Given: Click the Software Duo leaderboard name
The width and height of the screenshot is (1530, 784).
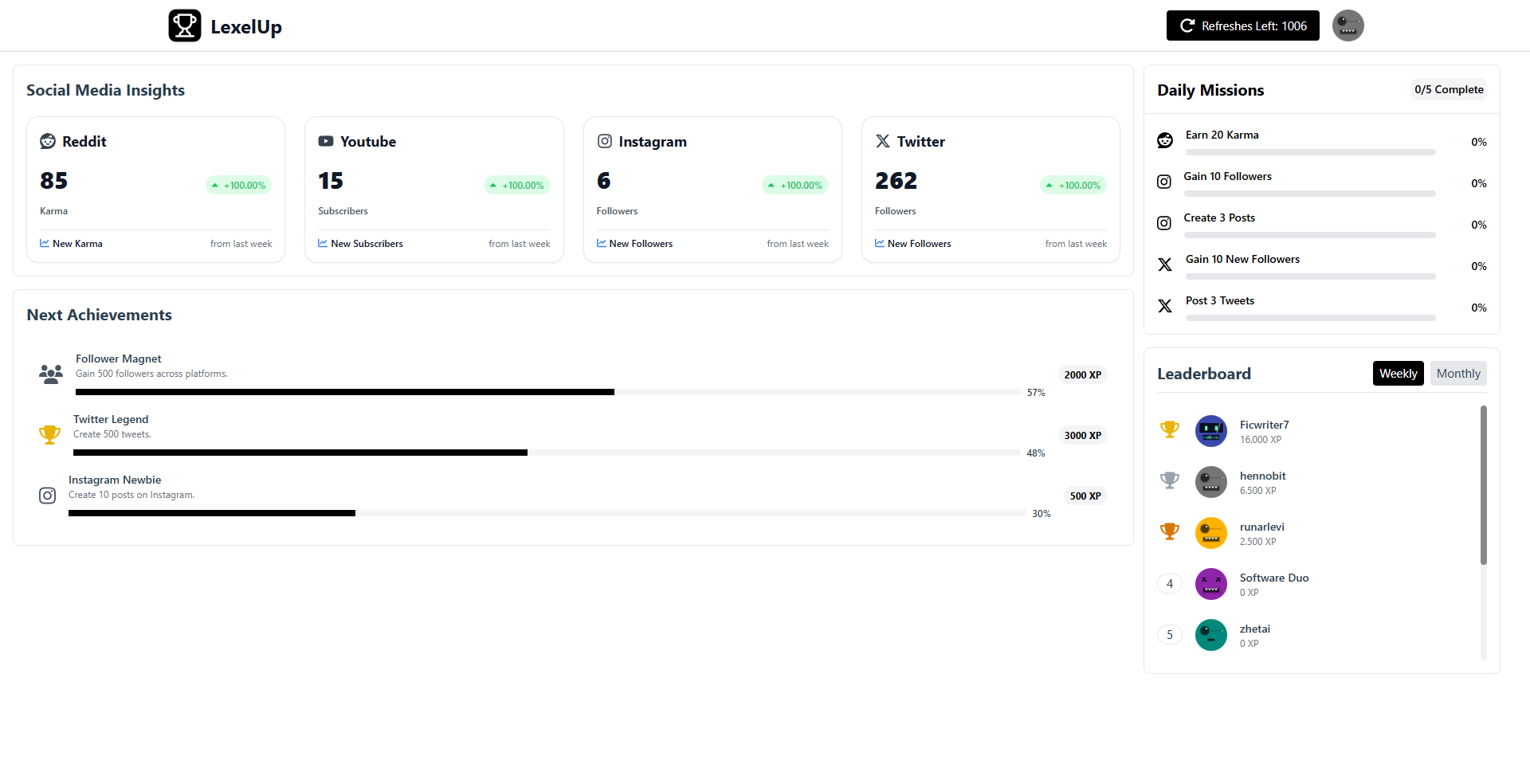Looking at the screenshot, I should (1274, 578).
